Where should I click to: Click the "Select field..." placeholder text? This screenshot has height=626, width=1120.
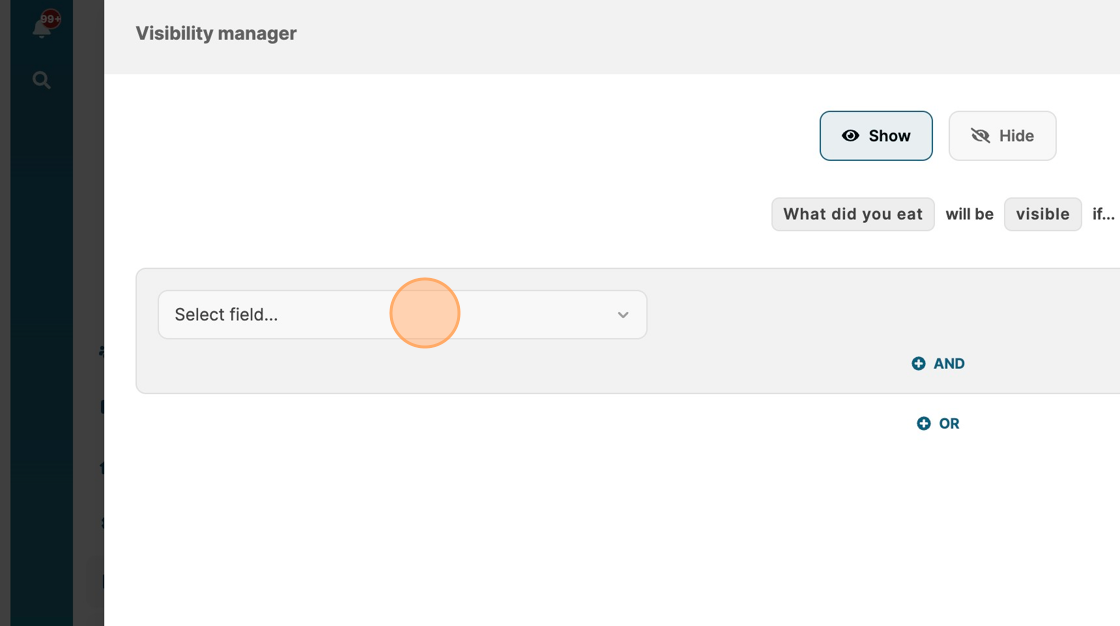pos(226,315)
